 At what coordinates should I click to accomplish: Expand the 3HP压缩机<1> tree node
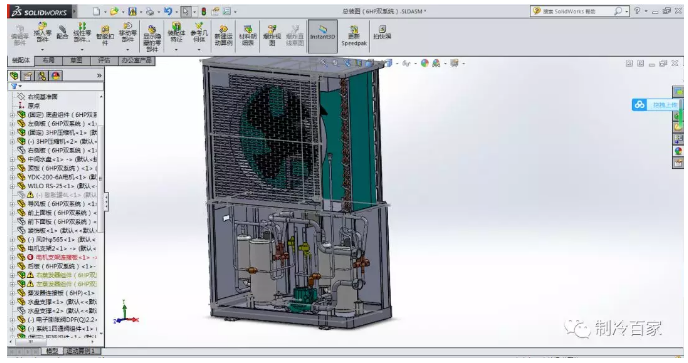click(x=12, y=133)
